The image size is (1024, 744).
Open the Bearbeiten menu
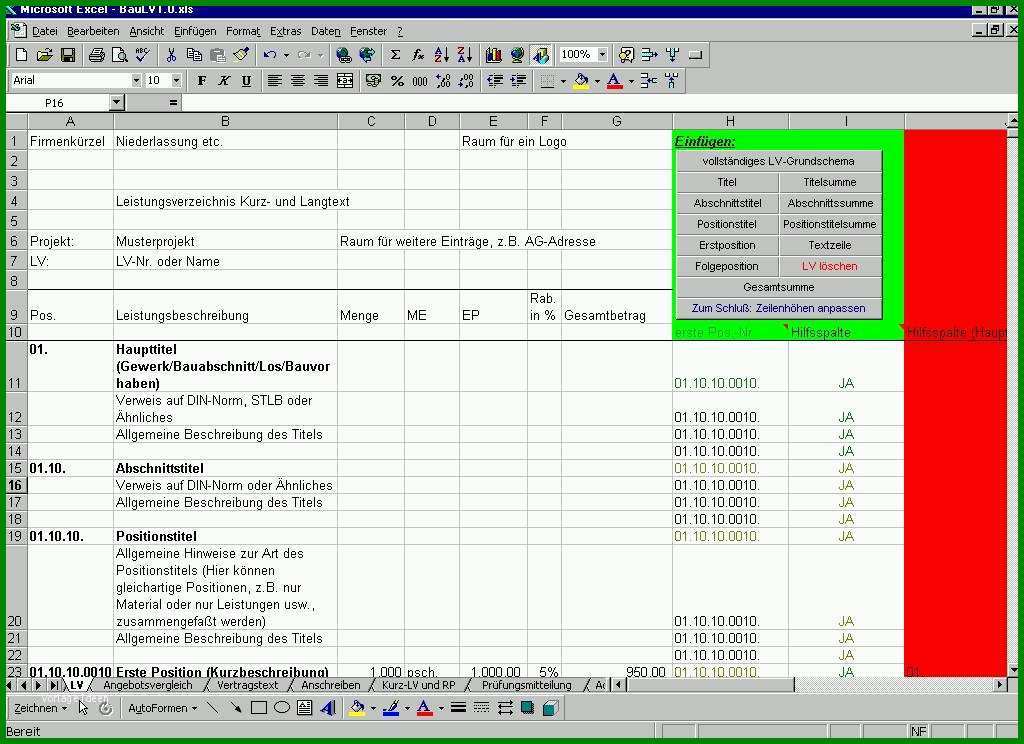(93, 31)
